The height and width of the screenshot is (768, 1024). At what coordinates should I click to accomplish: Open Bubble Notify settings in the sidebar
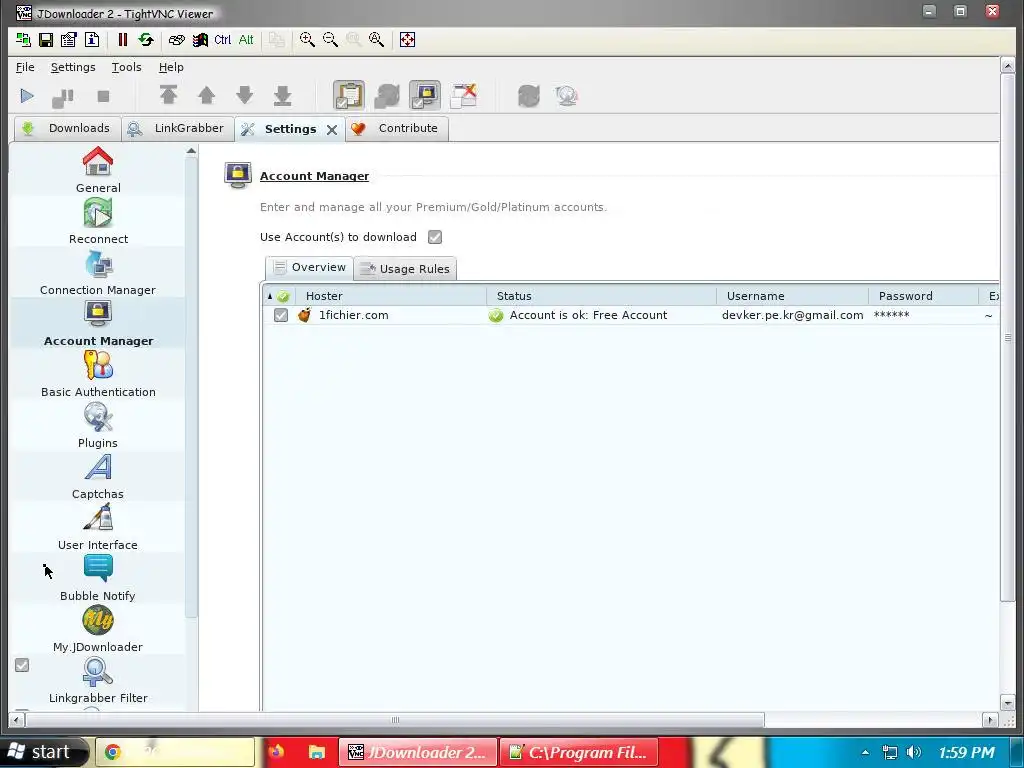point(98,577)
